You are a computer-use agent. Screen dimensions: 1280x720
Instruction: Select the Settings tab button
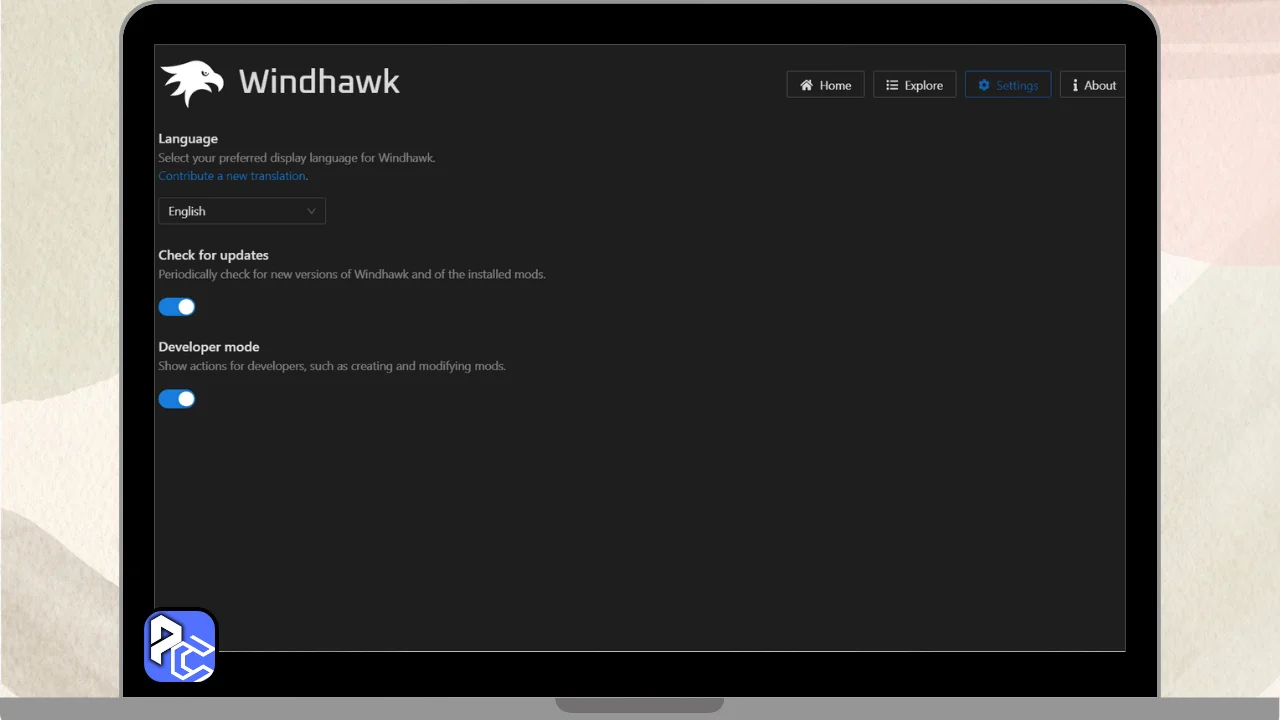click(x=1008, y=85)
